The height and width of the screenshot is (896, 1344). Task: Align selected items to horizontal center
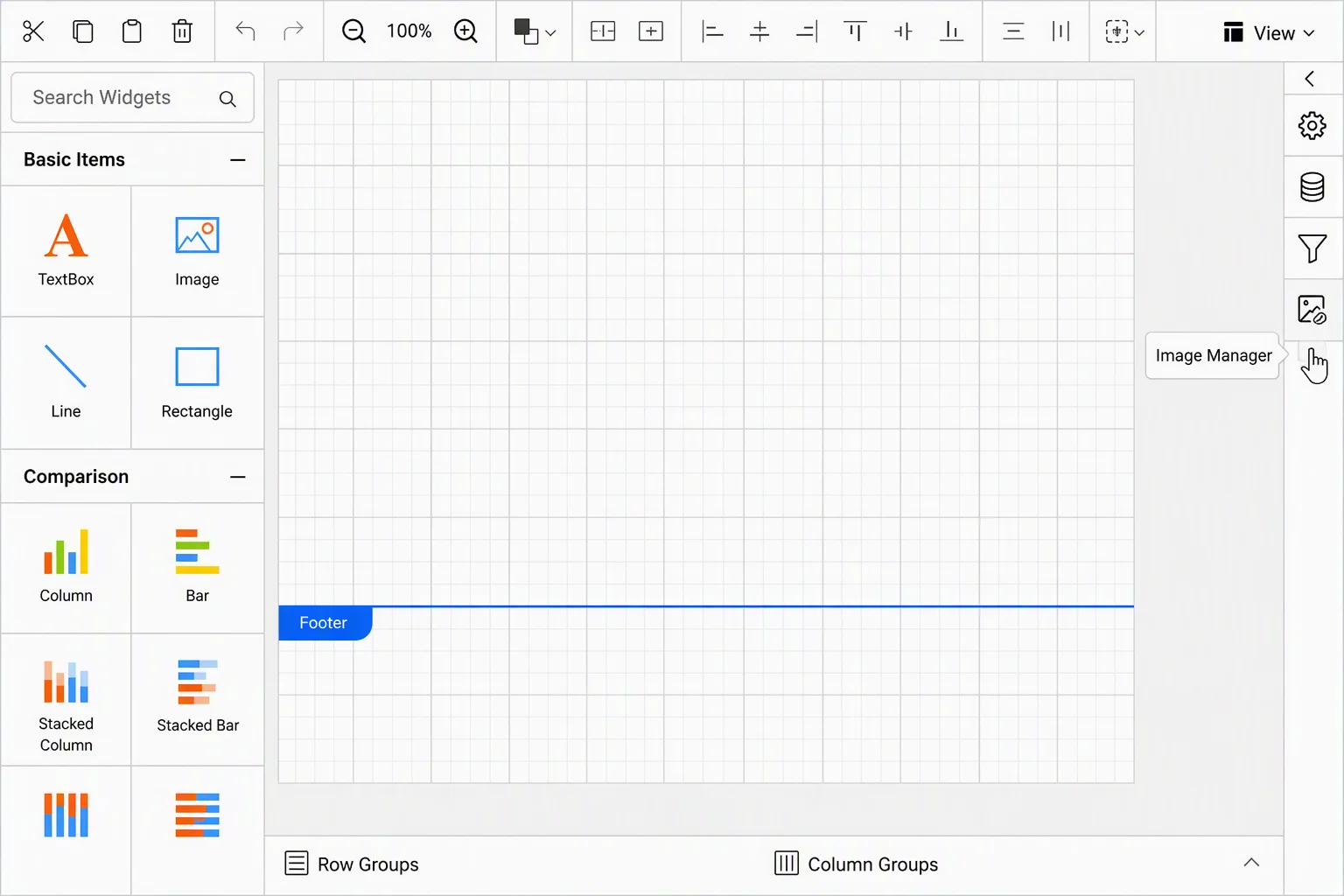pyautogui.click(x=759, y=31)
